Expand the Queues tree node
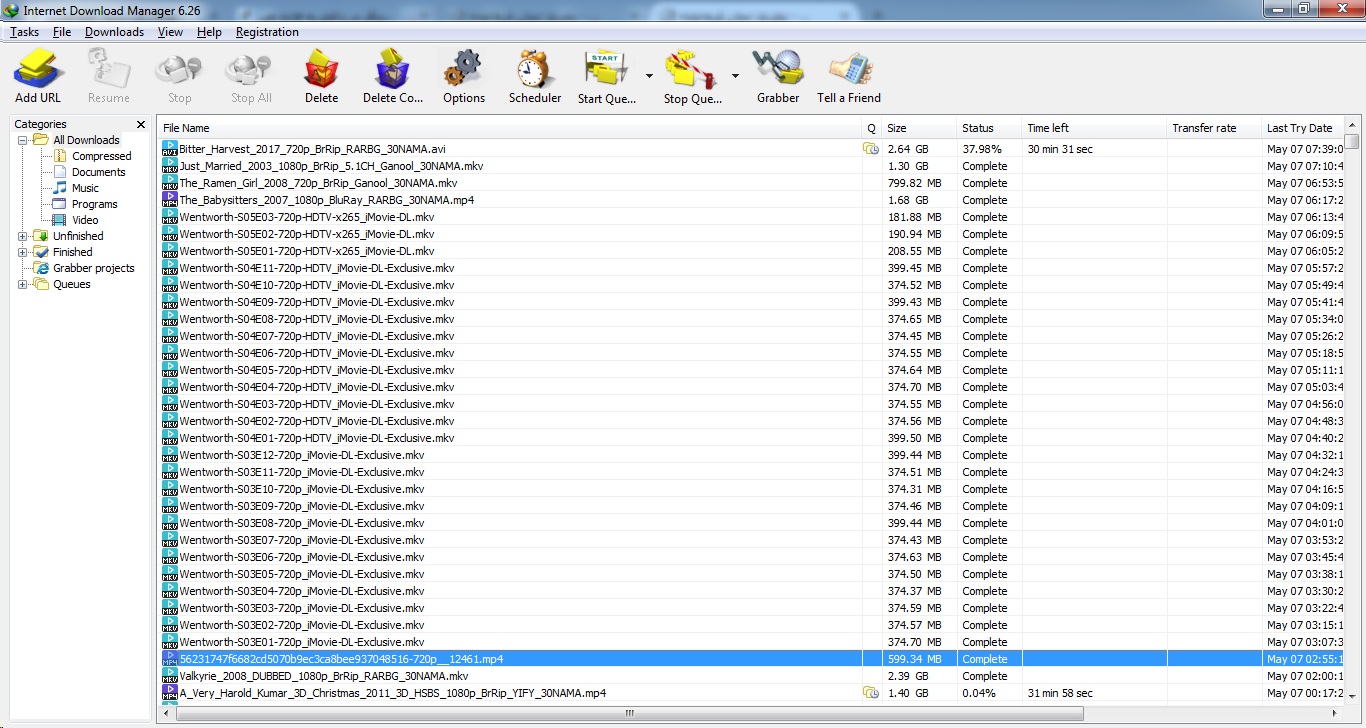 22,284
